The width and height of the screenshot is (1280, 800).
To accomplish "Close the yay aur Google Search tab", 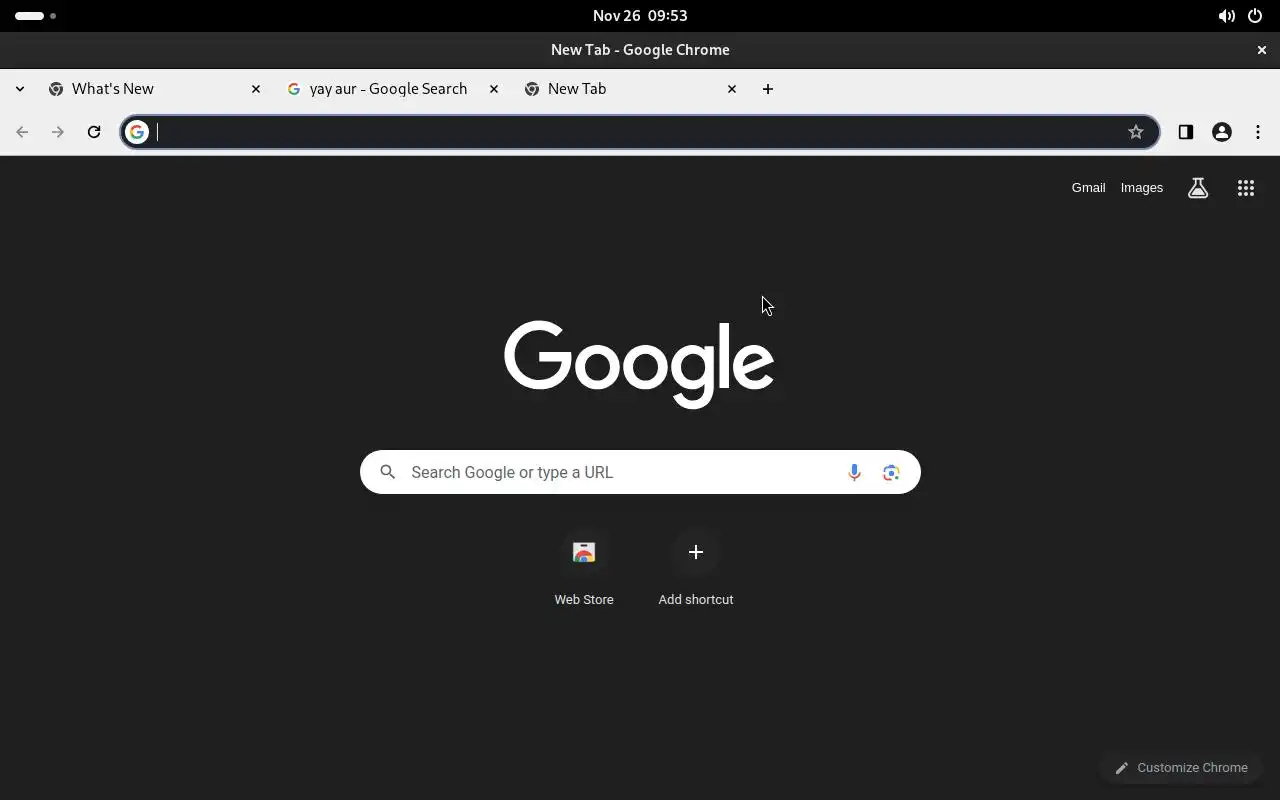I will click(494, 89).
